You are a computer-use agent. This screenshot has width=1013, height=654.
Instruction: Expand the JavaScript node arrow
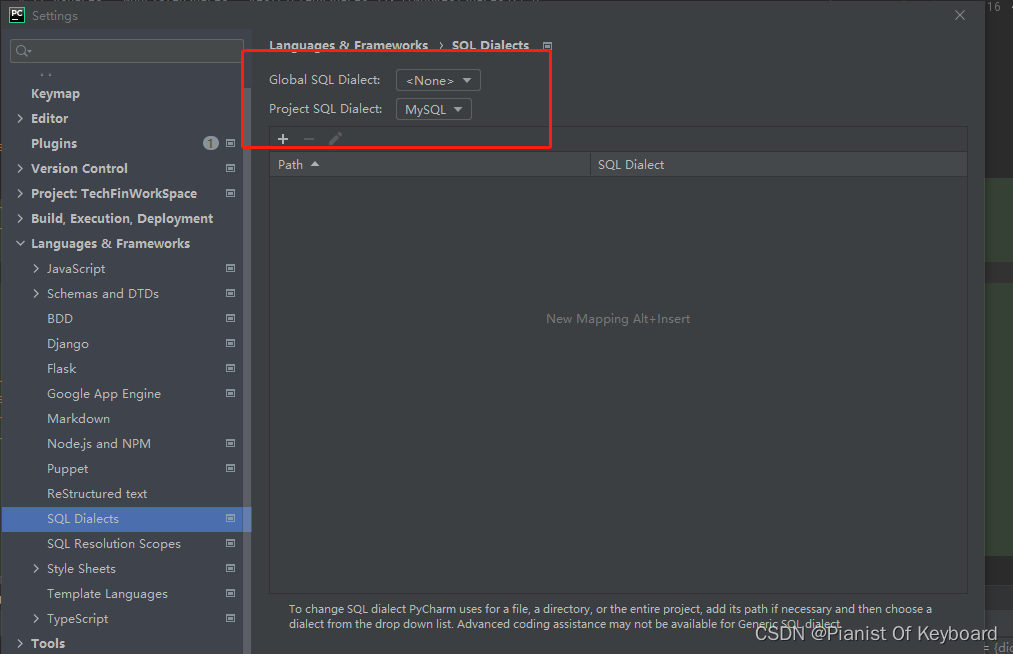pos(36,268)
